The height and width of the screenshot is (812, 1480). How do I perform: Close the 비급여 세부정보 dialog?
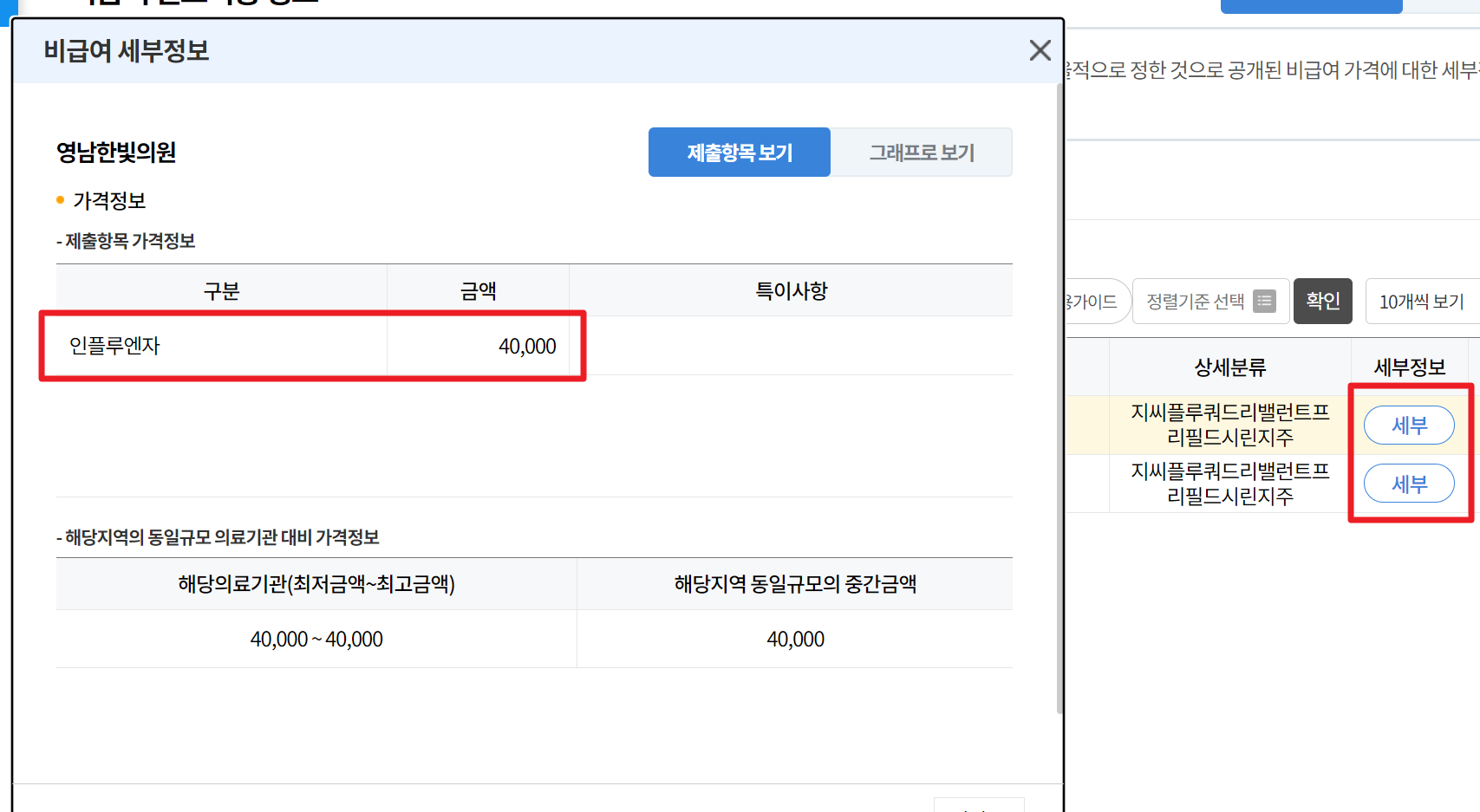[1040, 50]
